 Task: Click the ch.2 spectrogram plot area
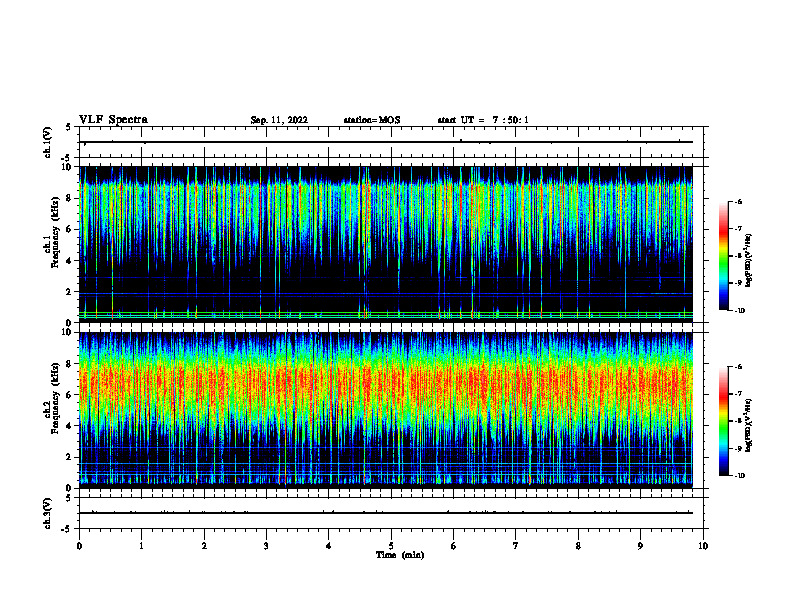point(386,410)
